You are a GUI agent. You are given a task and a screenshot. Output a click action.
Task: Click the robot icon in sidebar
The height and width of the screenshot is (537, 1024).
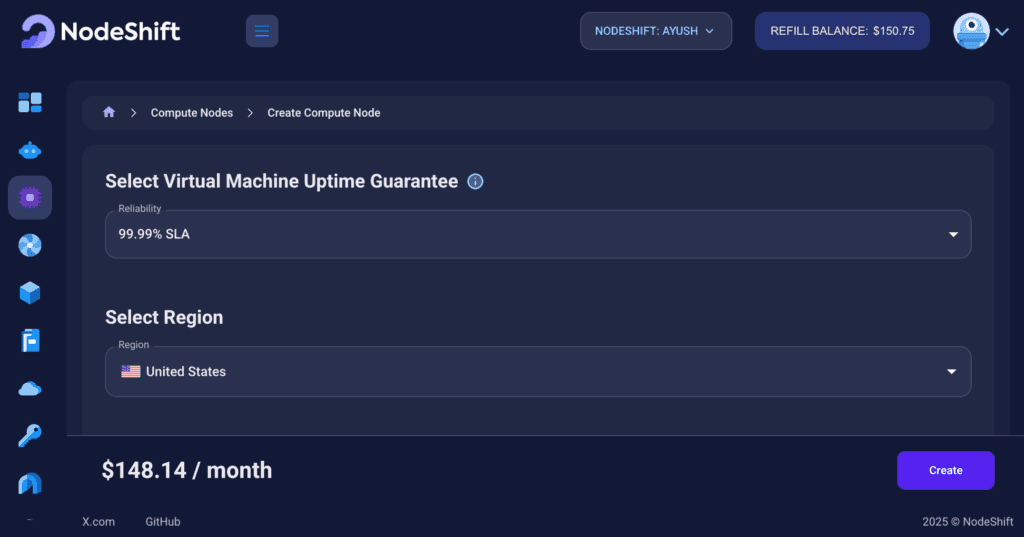30,150
